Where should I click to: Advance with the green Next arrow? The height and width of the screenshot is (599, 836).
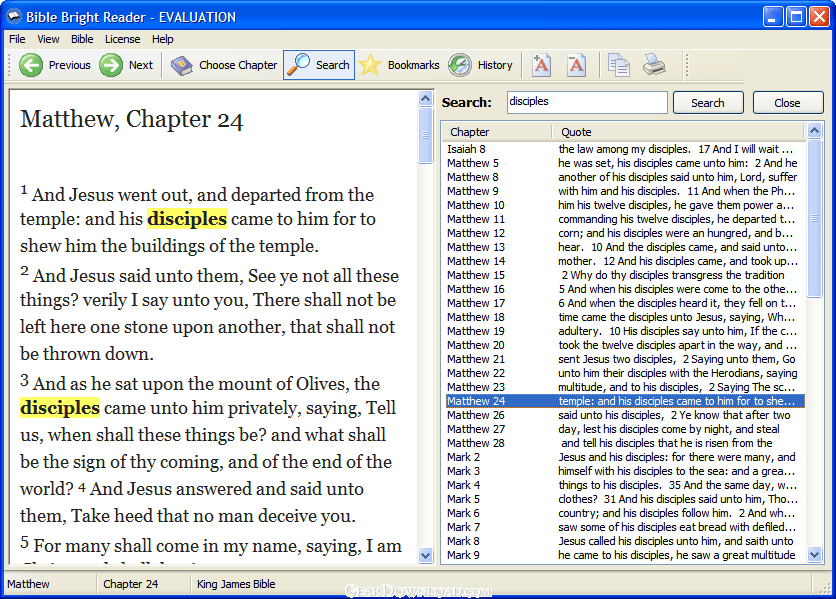[126, 65]
